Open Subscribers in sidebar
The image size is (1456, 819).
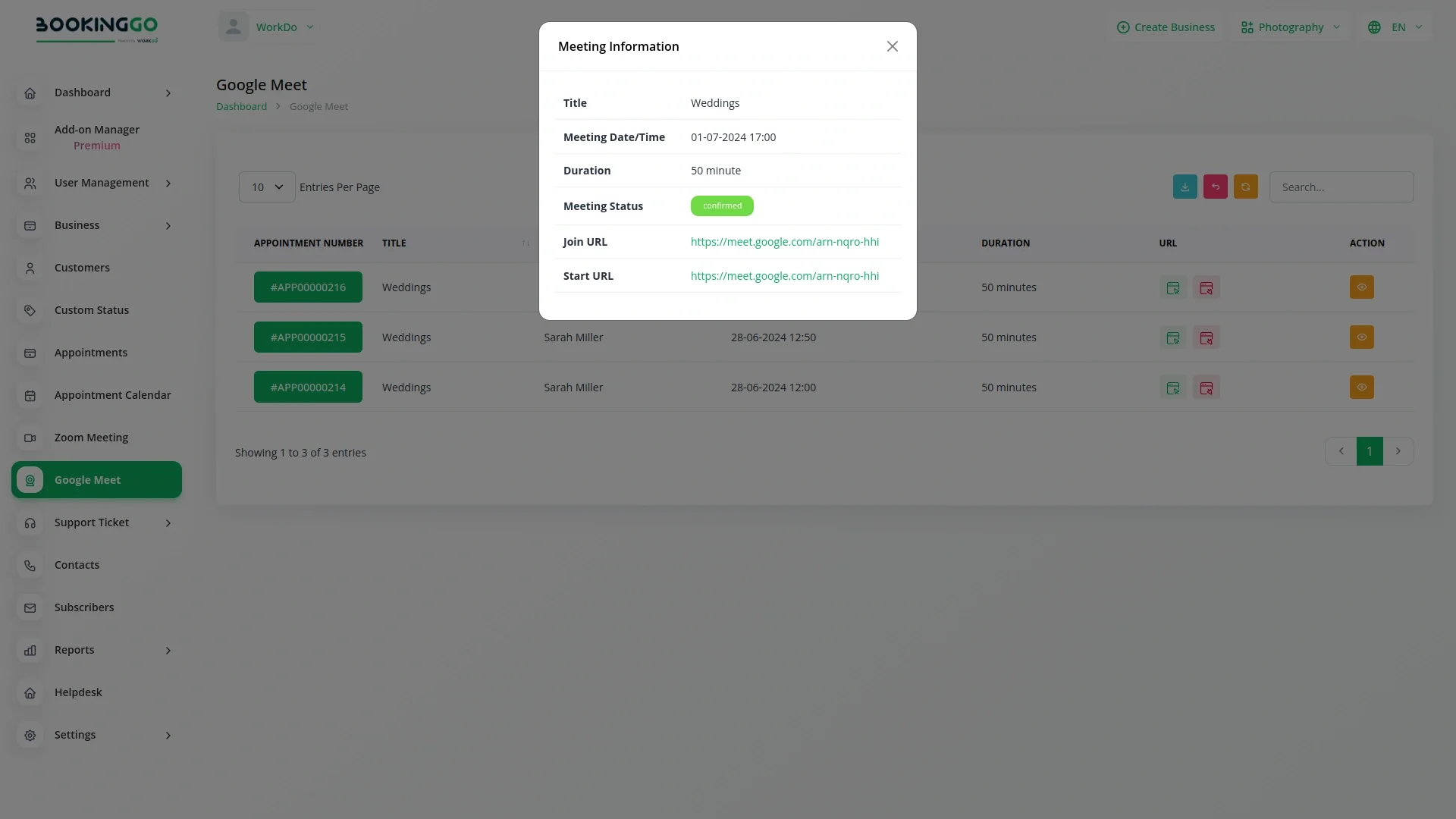84,607
